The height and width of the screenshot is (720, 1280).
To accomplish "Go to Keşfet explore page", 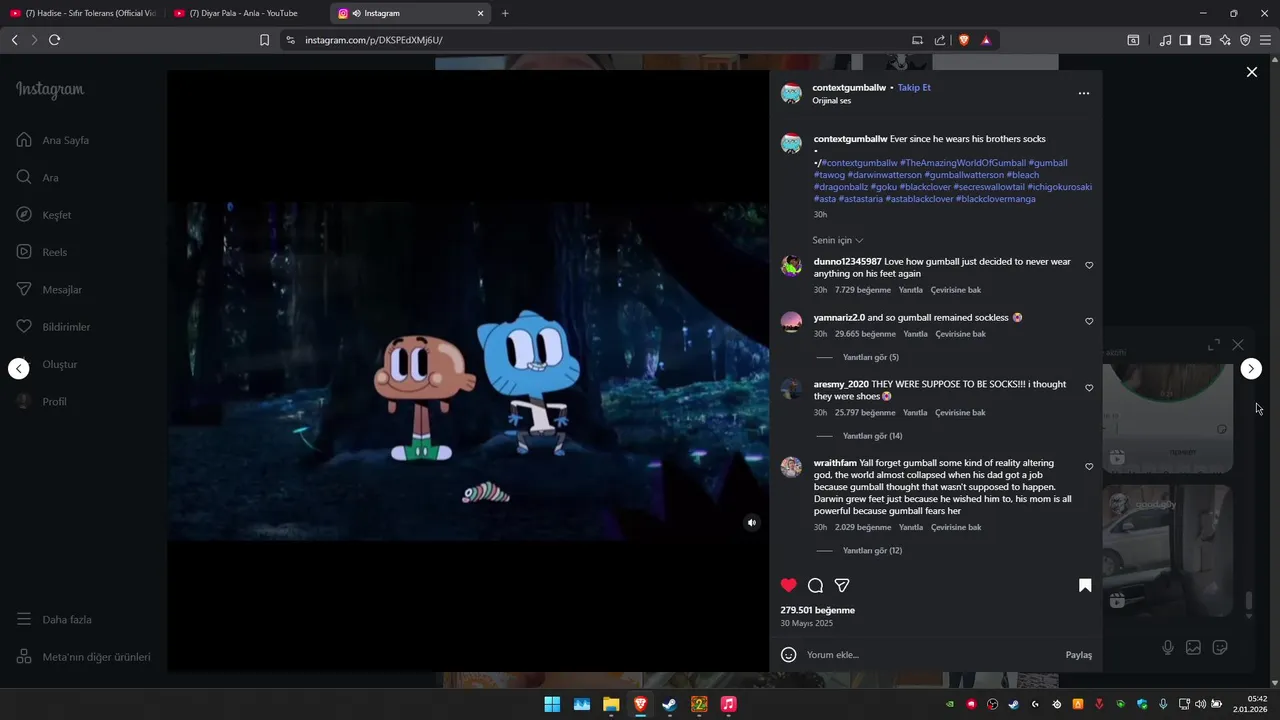I will [44, 215].
